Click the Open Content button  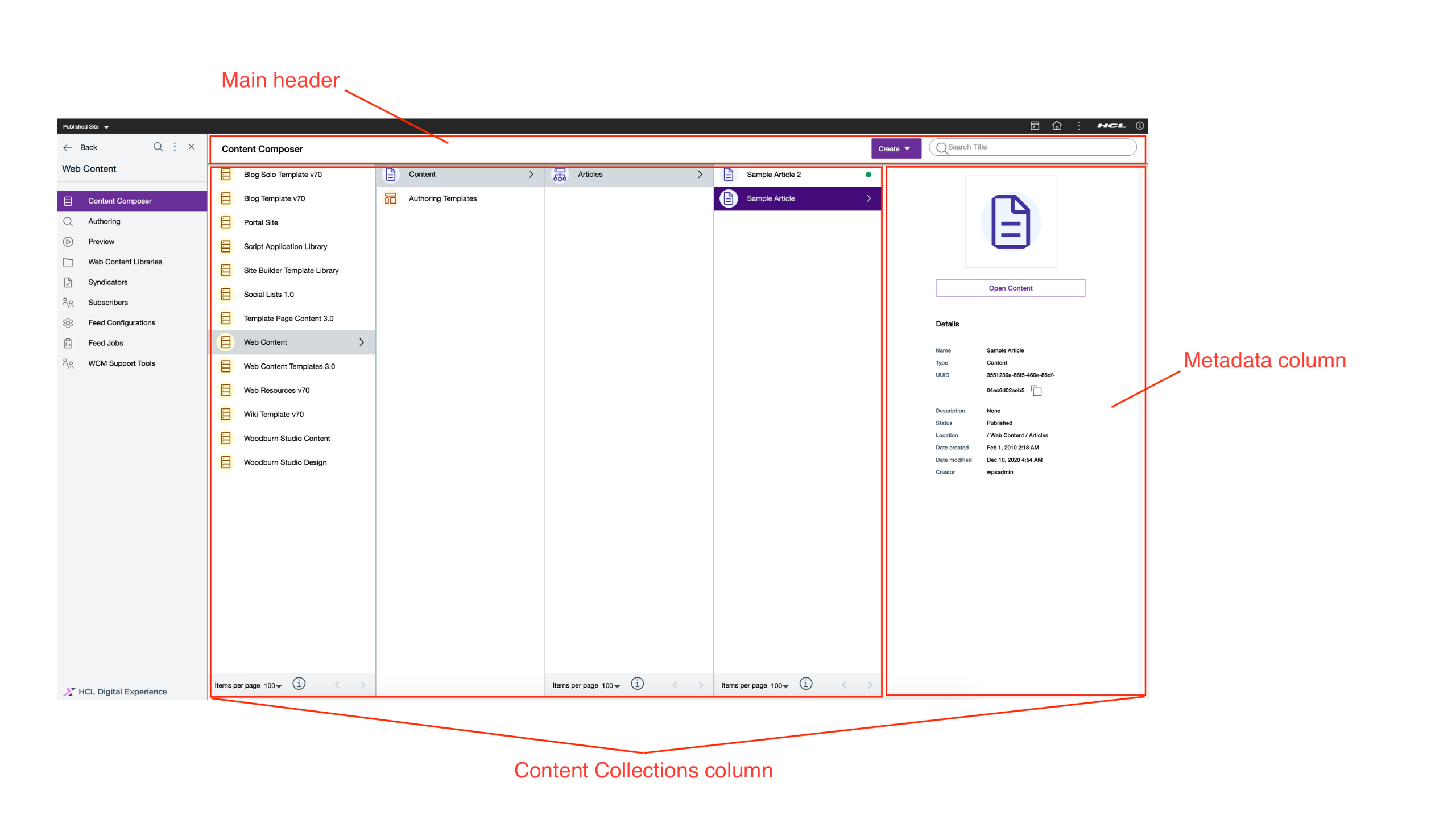pyautogui.click(x=1010, y=288)
